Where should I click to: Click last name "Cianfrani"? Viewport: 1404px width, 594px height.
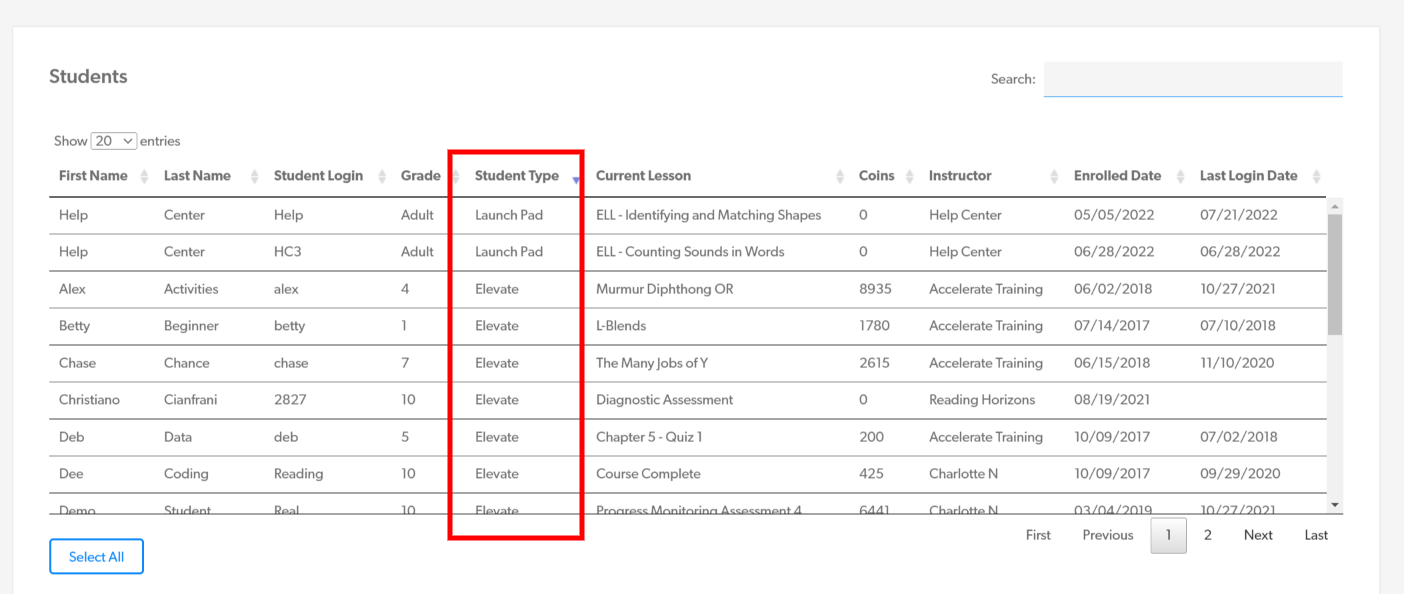[191, 400]
